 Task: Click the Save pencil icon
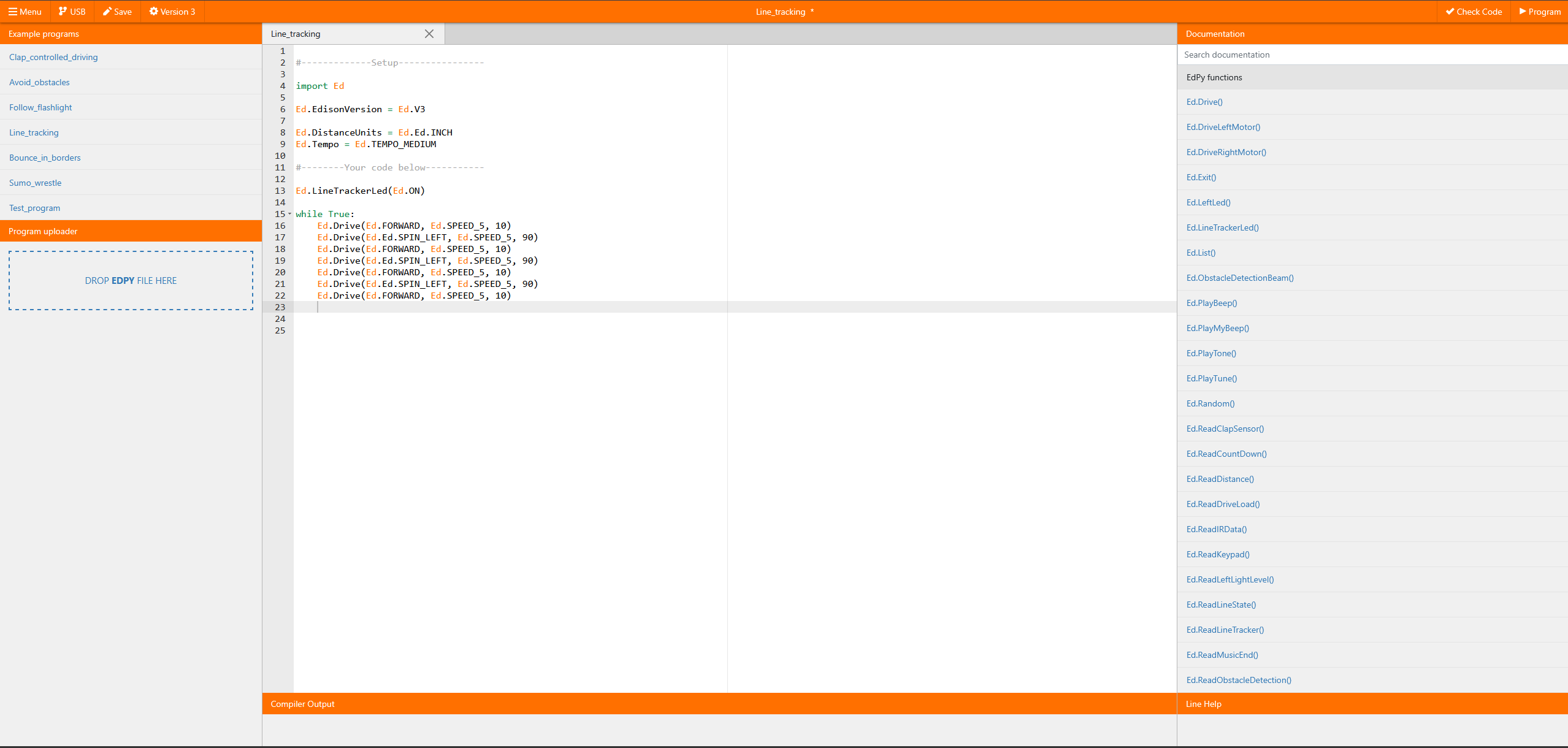(x=107, y=12)
